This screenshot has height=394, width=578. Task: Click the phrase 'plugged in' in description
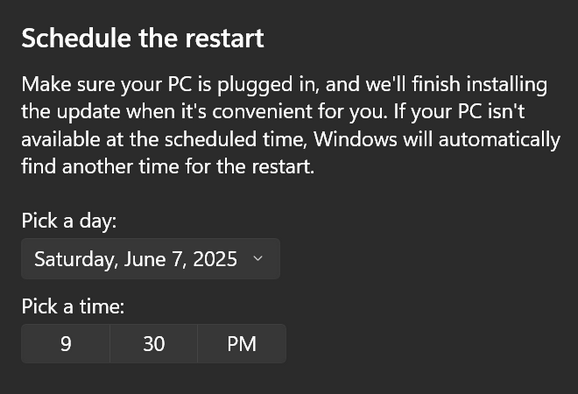point(267,85)
